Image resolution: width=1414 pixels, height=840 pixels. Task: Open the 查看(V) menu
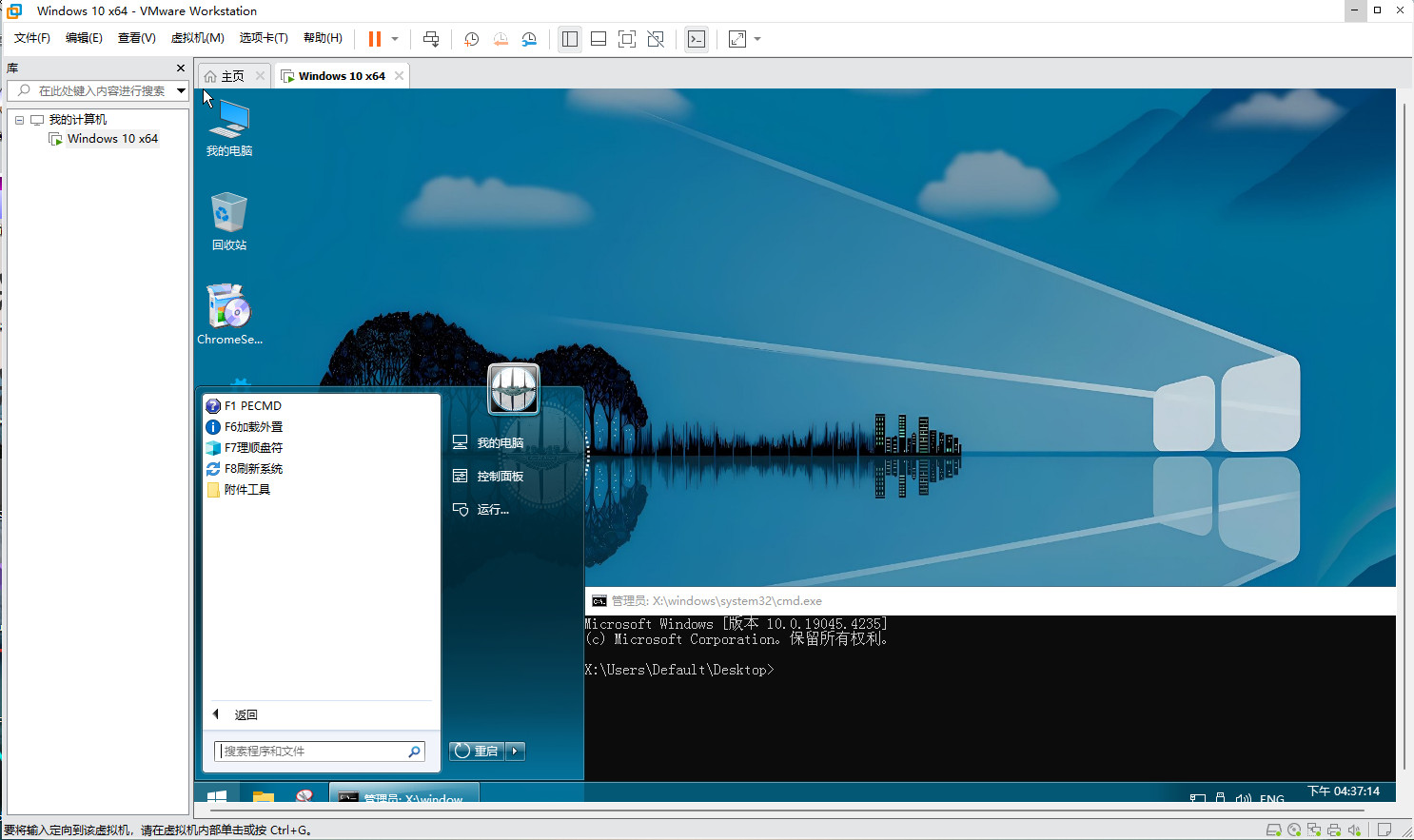(x=136, y=38)
